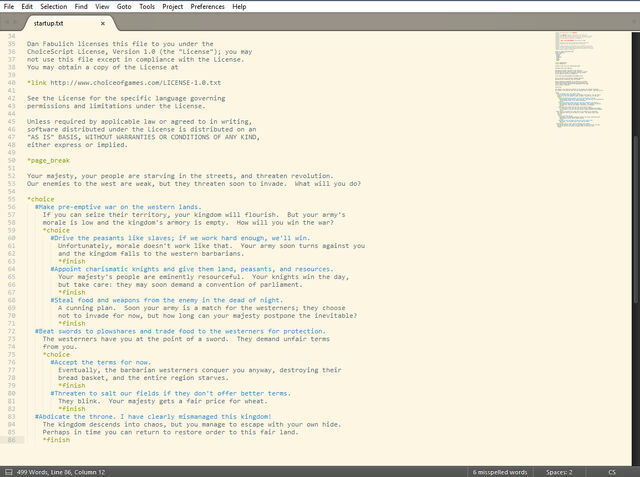Open the File menu
The image size is (640, 477).
9,7
